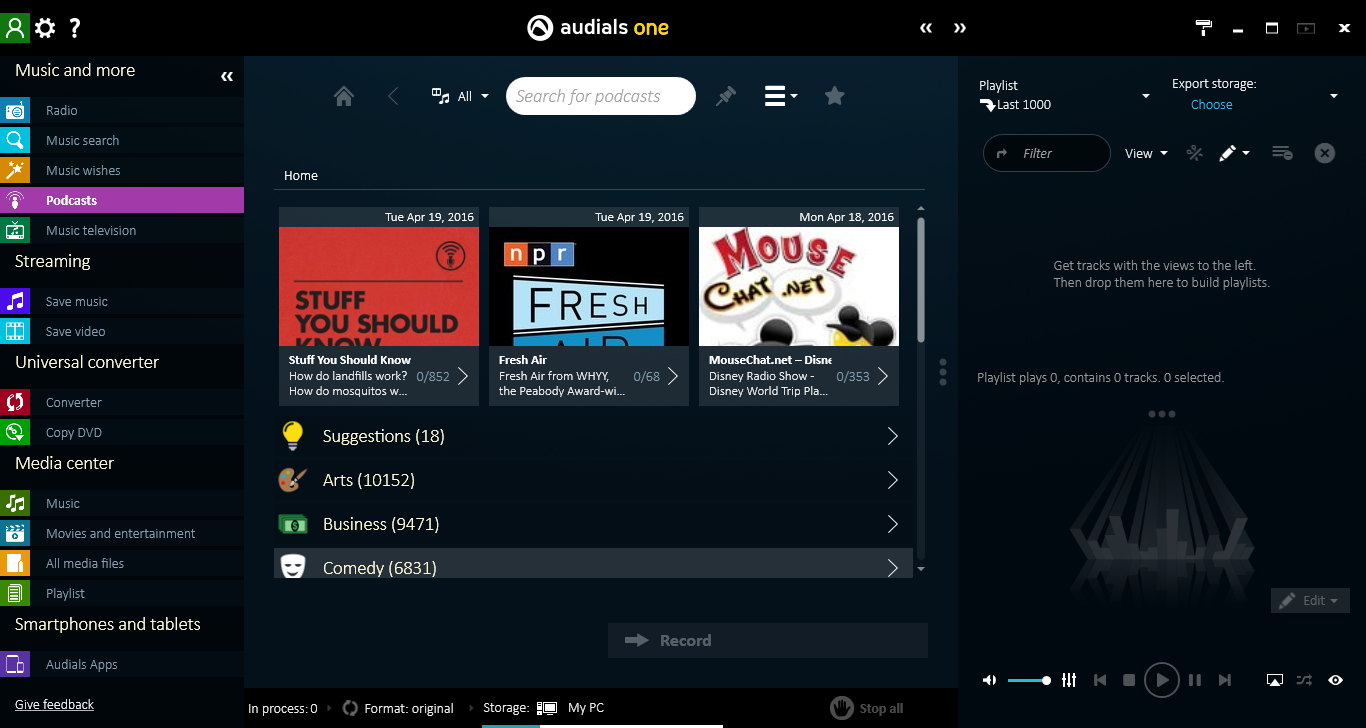This screenshot has width=1366, height=728.
Task: Click the Choose export storage link
Action: [x=1212, y=105]
